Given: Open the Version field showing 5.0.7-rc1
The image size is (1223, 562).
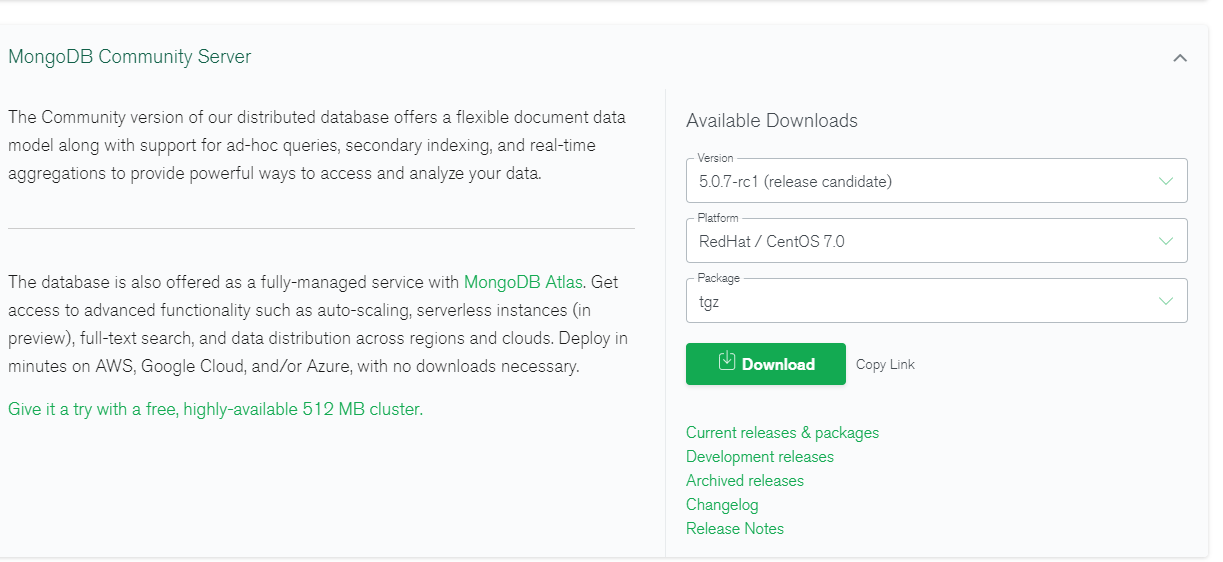Looking at the screenshot, I should point(920,182).
